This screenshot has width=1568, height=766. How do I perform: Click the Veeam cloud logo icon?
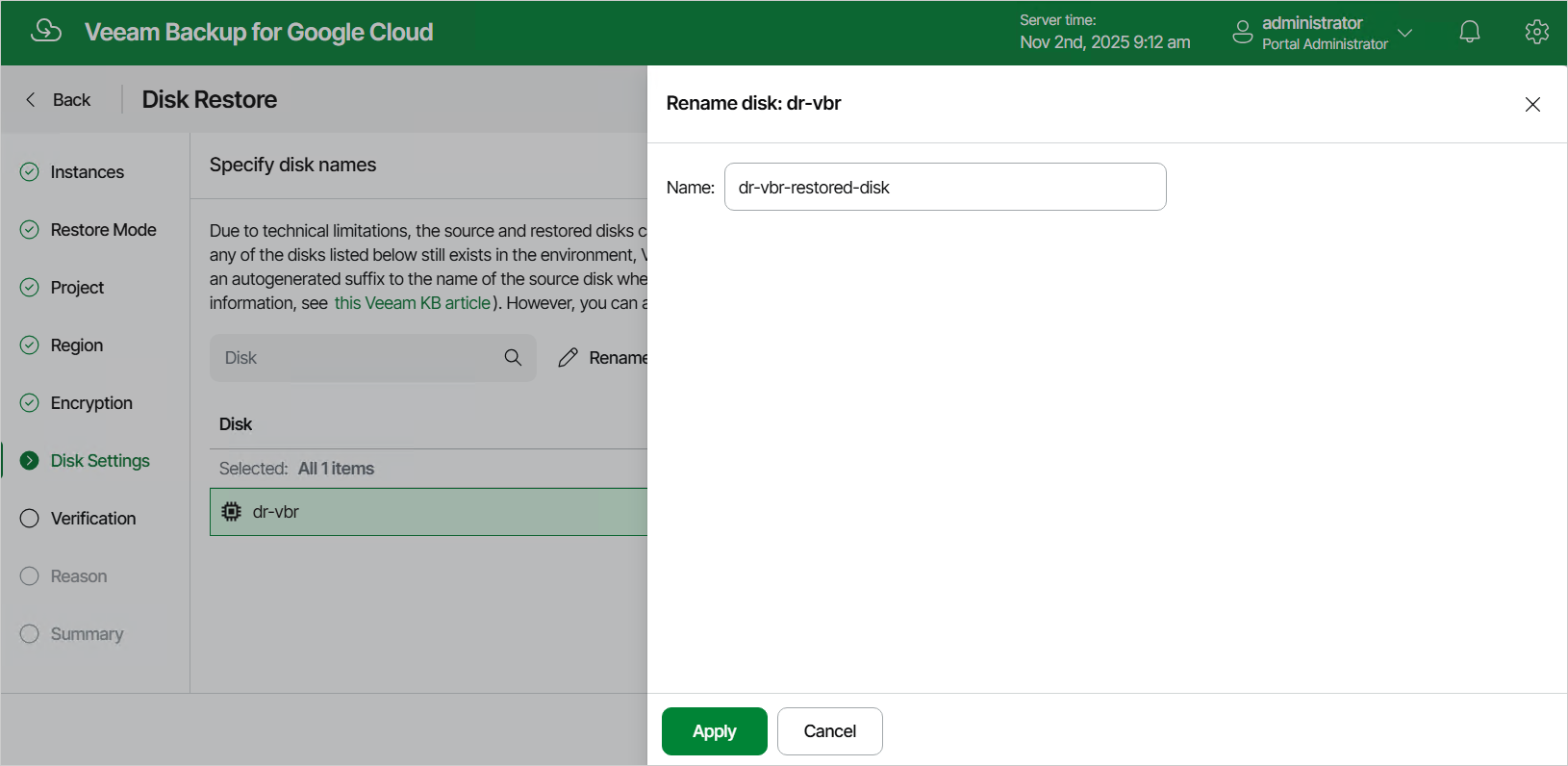[x=46, y=31]
